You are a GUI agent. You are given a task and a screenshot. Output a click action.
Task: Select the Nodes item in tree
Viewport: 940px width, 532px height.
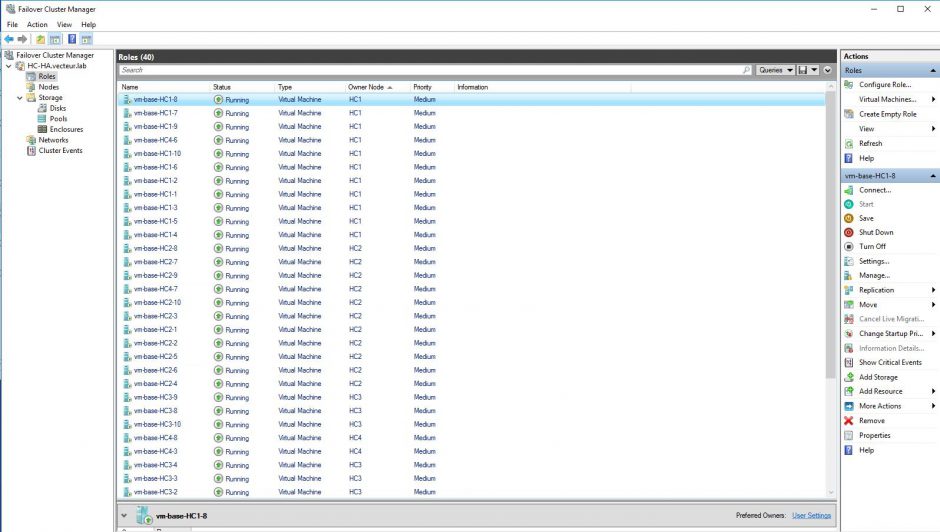(48, 87)
